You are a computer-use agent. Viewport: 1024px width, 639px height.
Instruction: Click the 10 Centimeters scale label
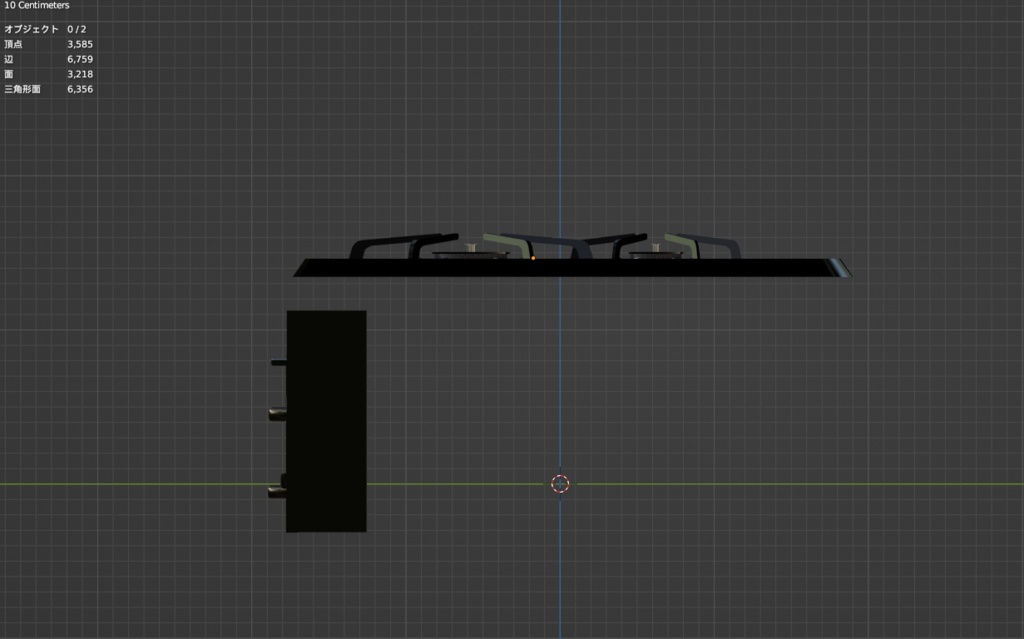point(38,5)
